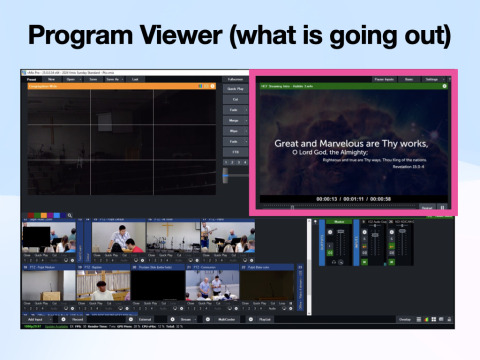
Task: Expand the Merge transition dropdown arrow
Action: (x=246, y=120)
